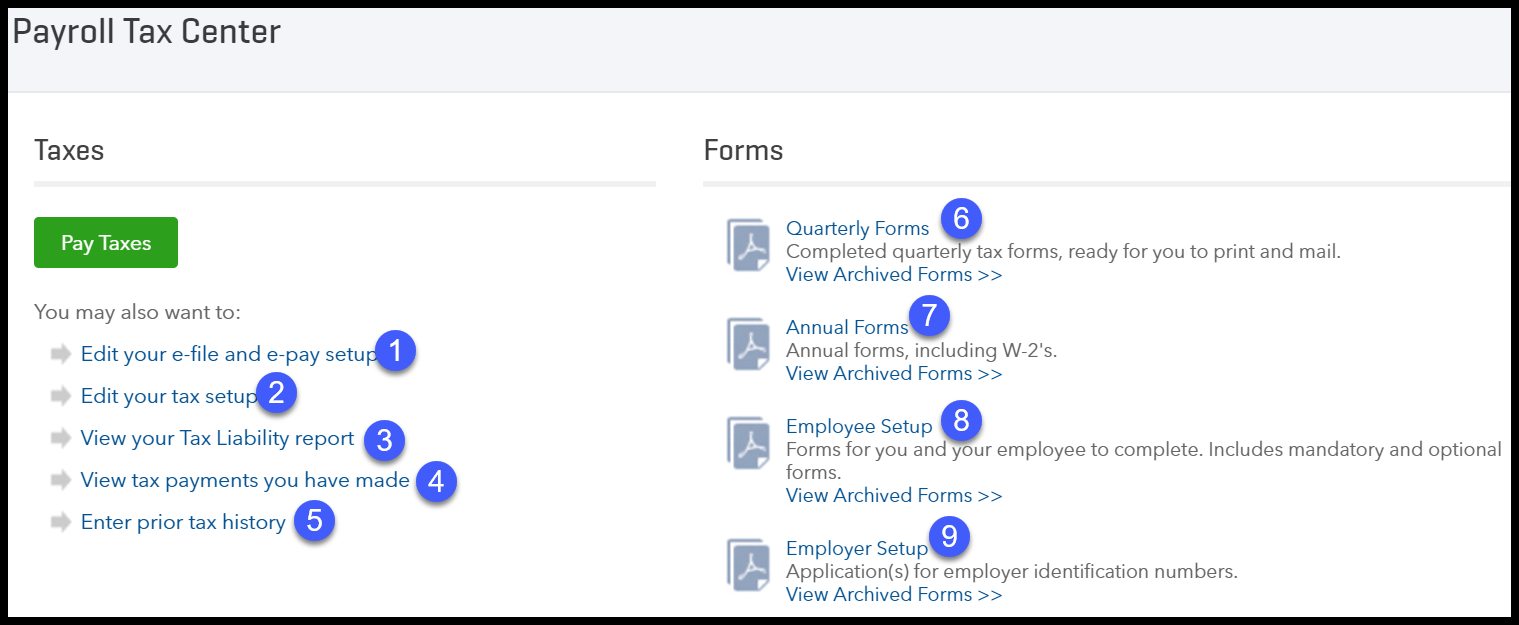The image size is (1519, 625).
Task: Click 'Application(s) for employer identification numbers' text
Action: pos(1012,572)
